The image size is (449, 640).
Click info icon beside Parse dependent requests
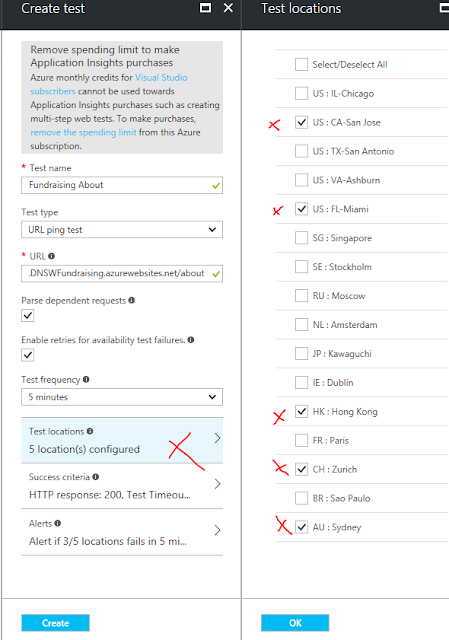[x=131, y=300]
